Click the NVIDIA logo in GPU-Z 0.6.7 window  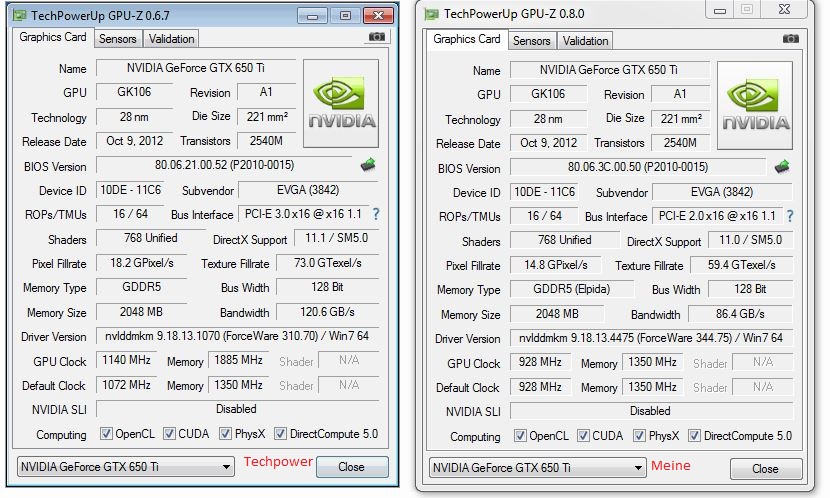coord(341,103)
